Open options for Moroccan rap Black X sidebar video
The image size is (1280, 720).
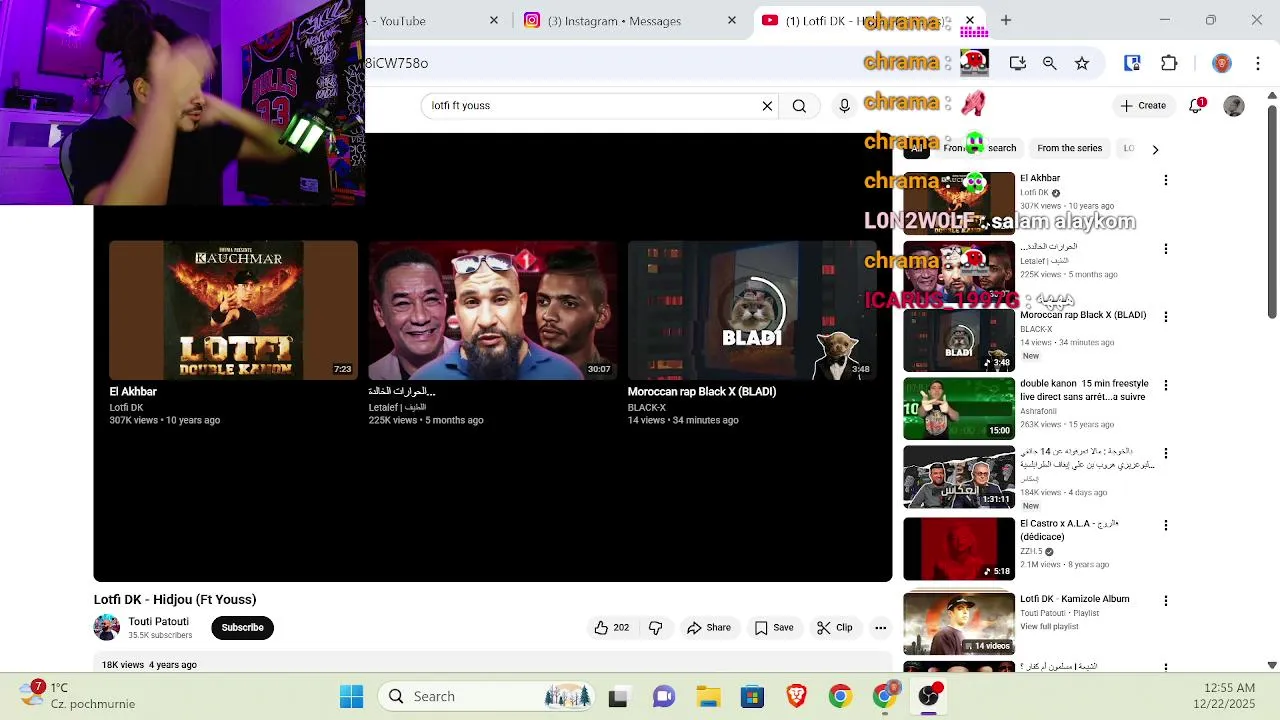click(x=1165, y=317)
